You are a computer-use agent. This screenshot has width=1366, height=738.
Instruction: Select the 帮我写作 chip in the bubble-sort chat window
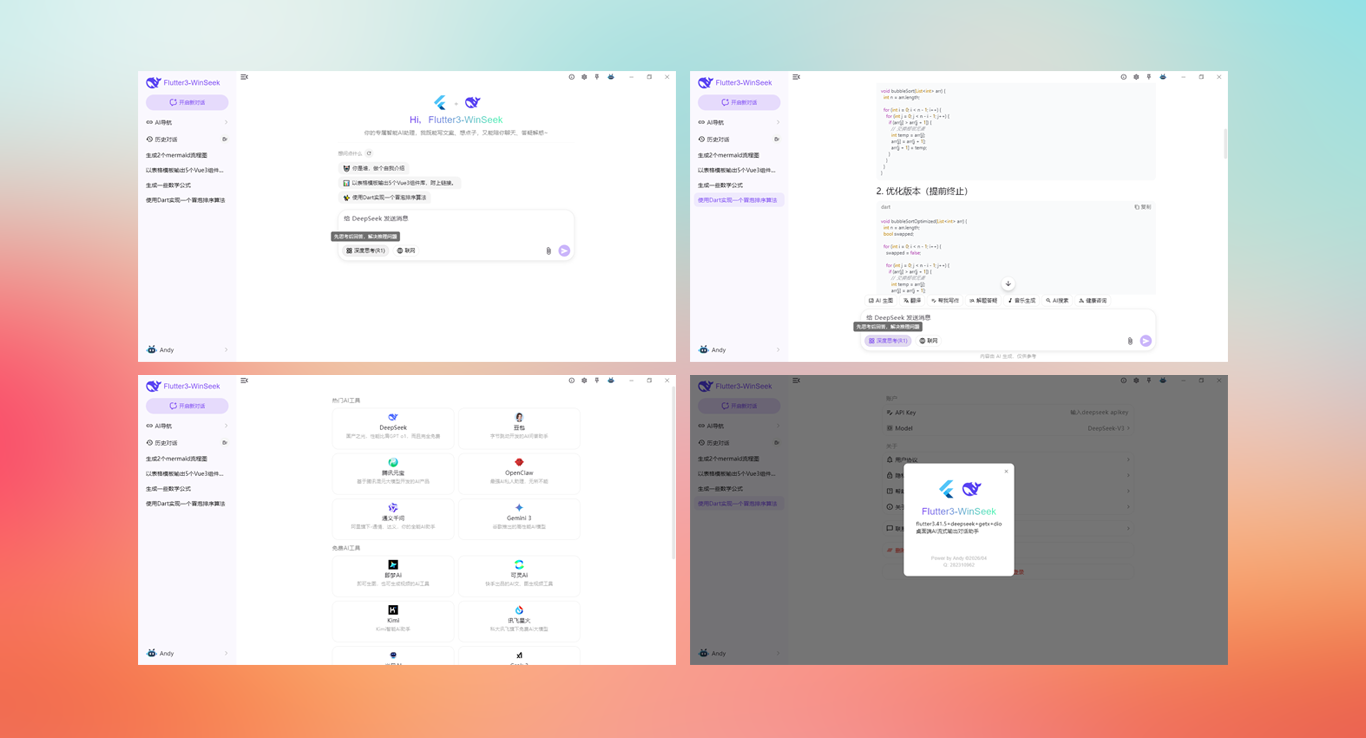point(945,300)
